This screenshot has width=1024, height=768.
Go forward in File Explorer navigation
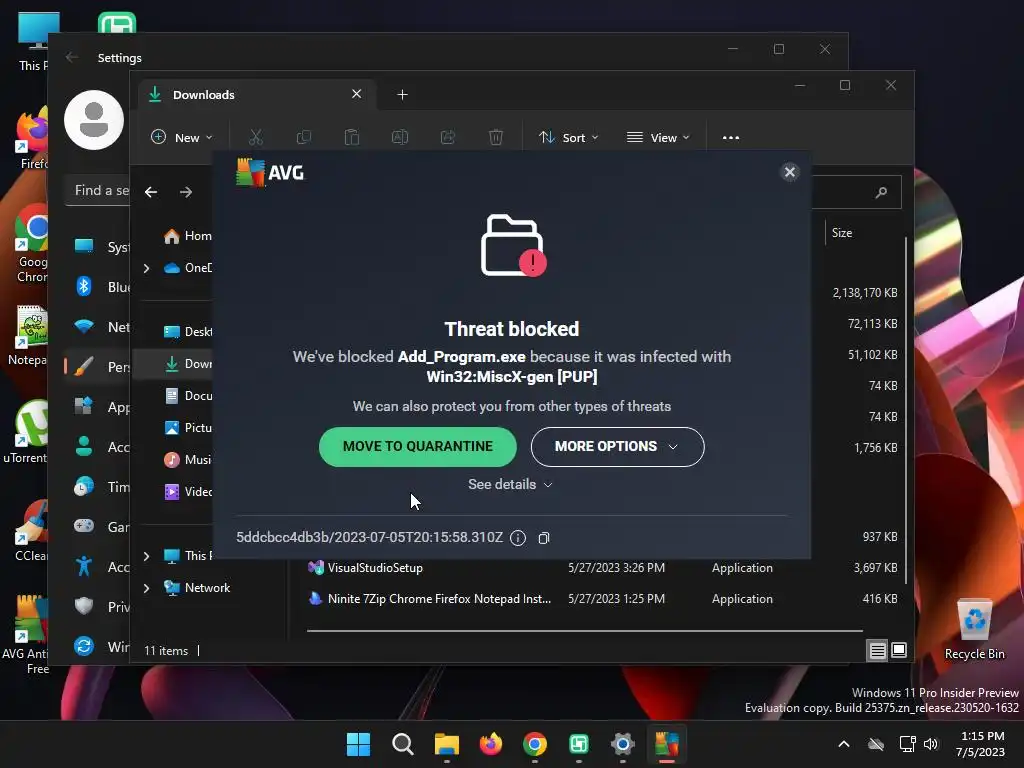coord(186,192)
